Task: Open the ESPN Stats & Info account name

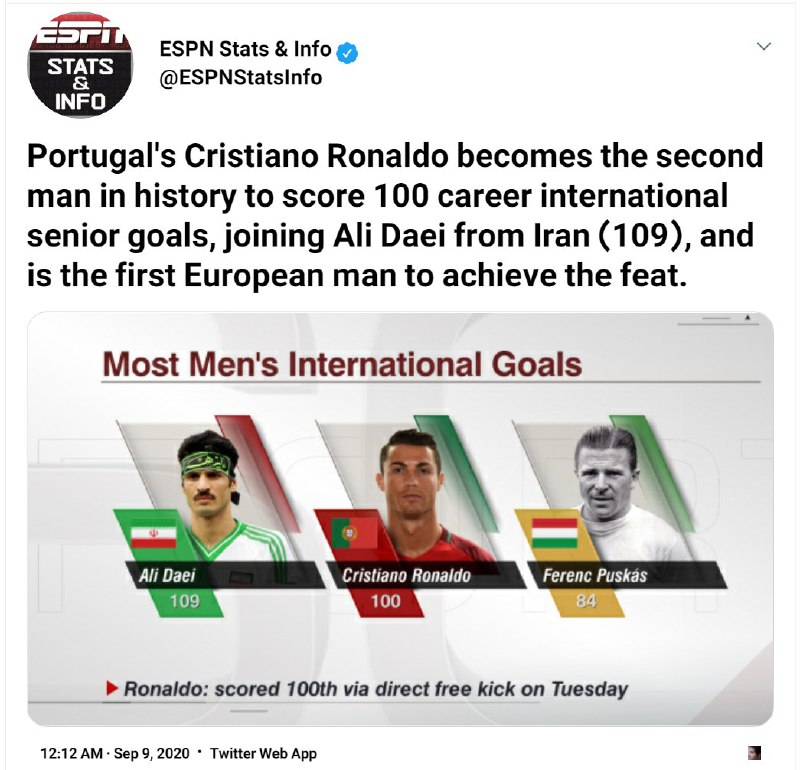Action: click(x=245, y=50)
